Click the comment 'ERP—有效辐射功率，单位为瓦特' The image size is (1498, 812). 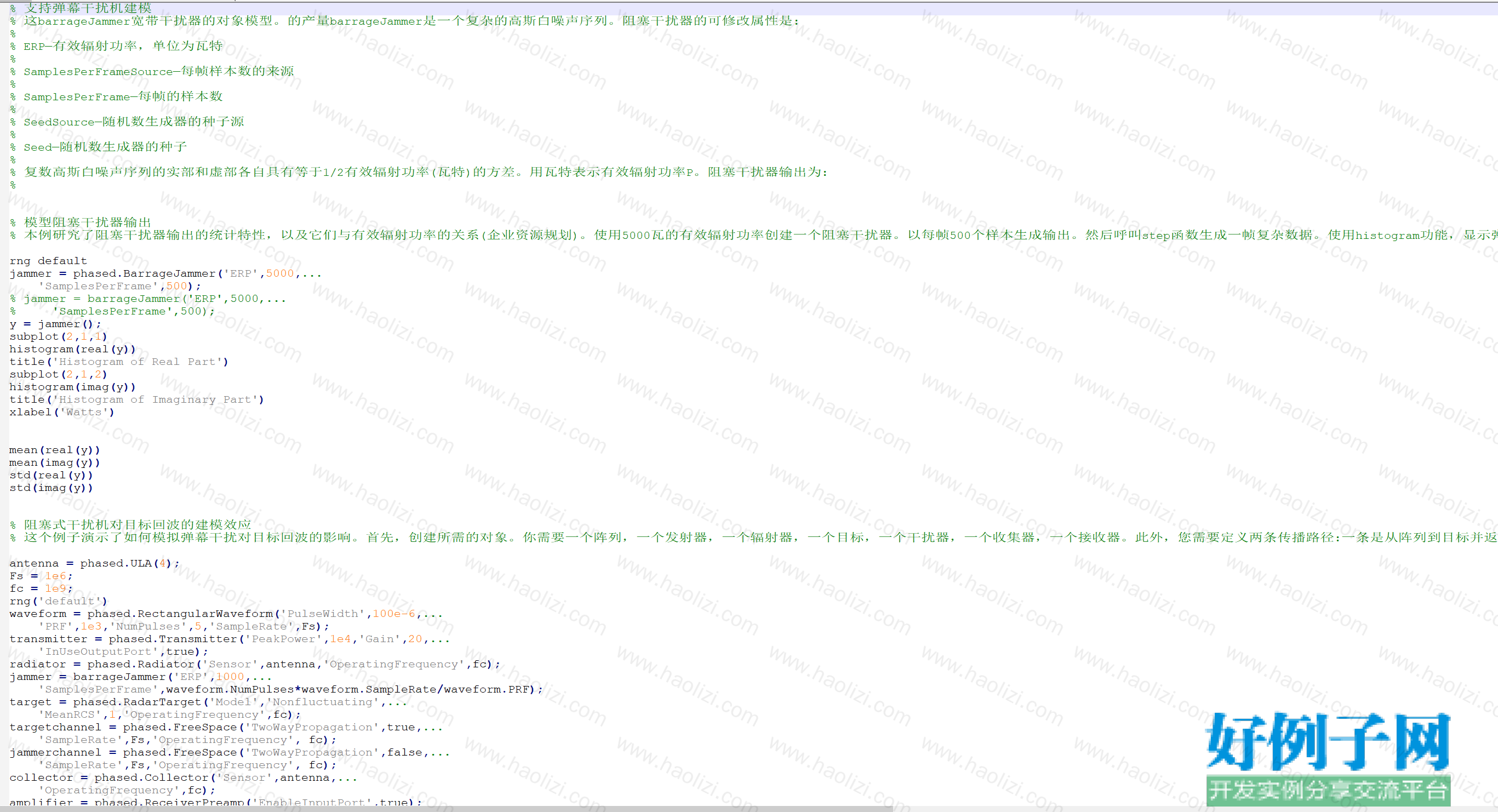click(123, 46)
